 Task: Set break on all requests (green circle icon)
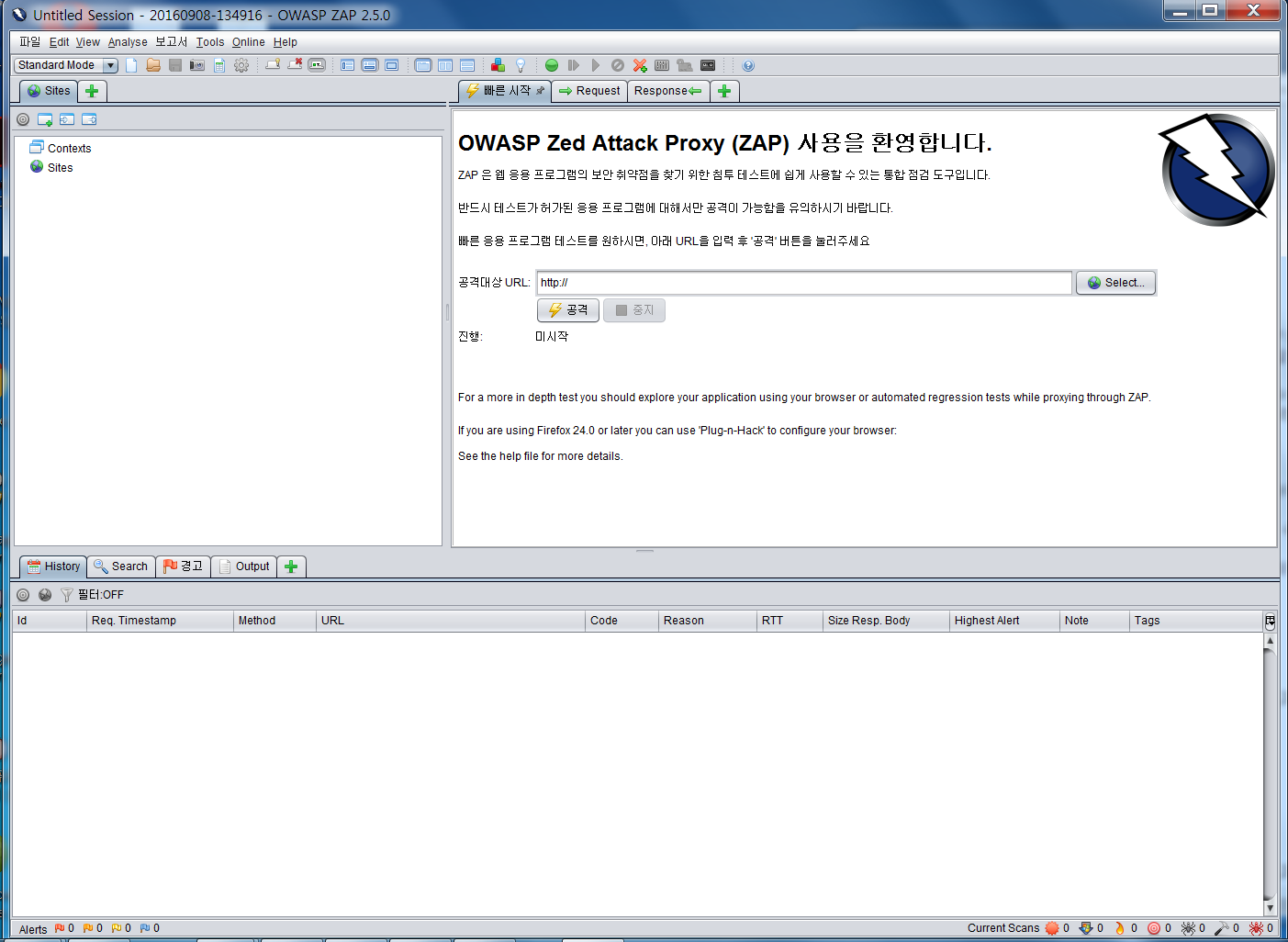click(551, 65)
